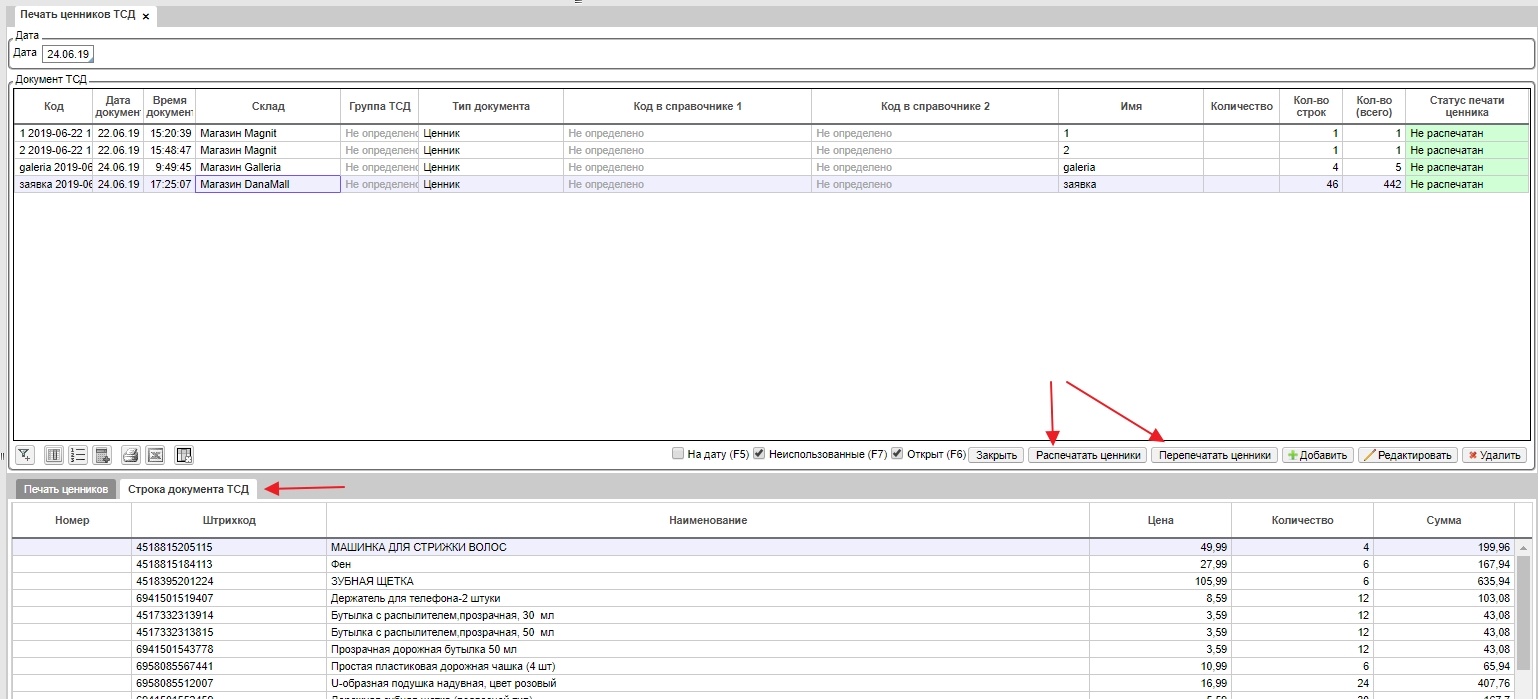Click the add filter funnel icon
This screenshot has height=699, width=1538.
pos(25,455)
